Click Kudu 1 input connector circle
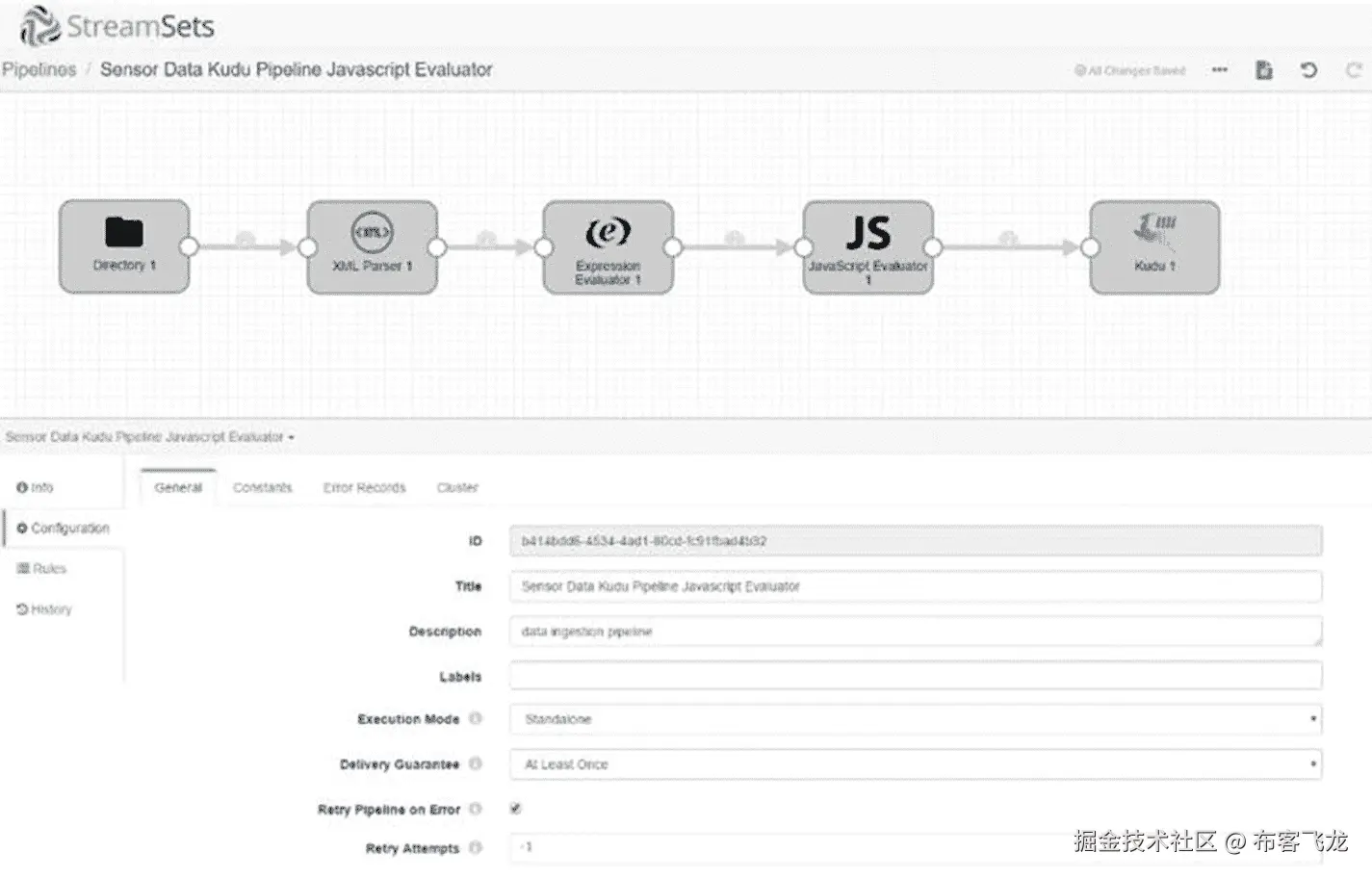The height and width of the screenshot is (878, 1372). (x=1090, y=247)
